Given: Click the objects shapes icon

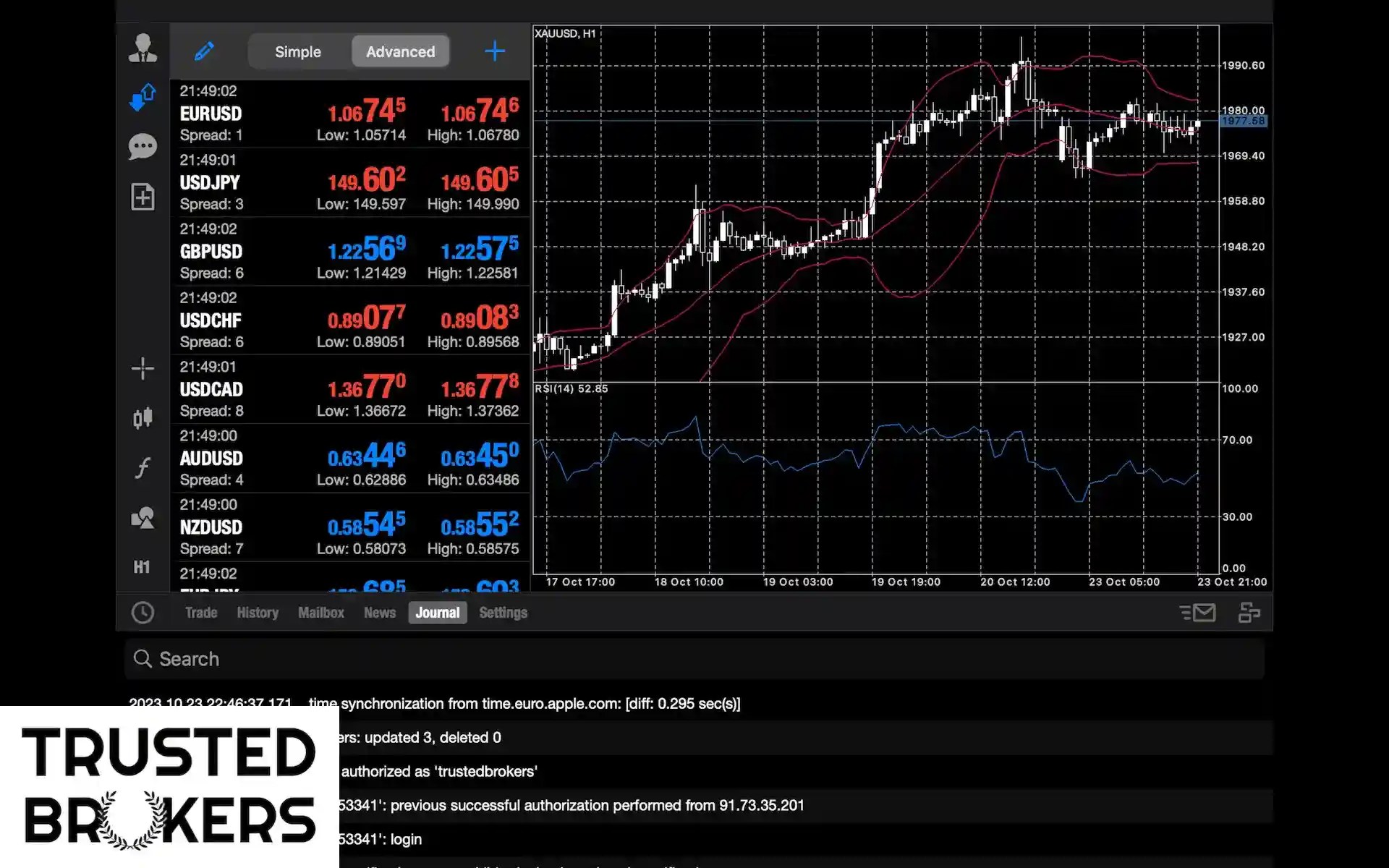Looking at the screenshot, I should [143, 518].
